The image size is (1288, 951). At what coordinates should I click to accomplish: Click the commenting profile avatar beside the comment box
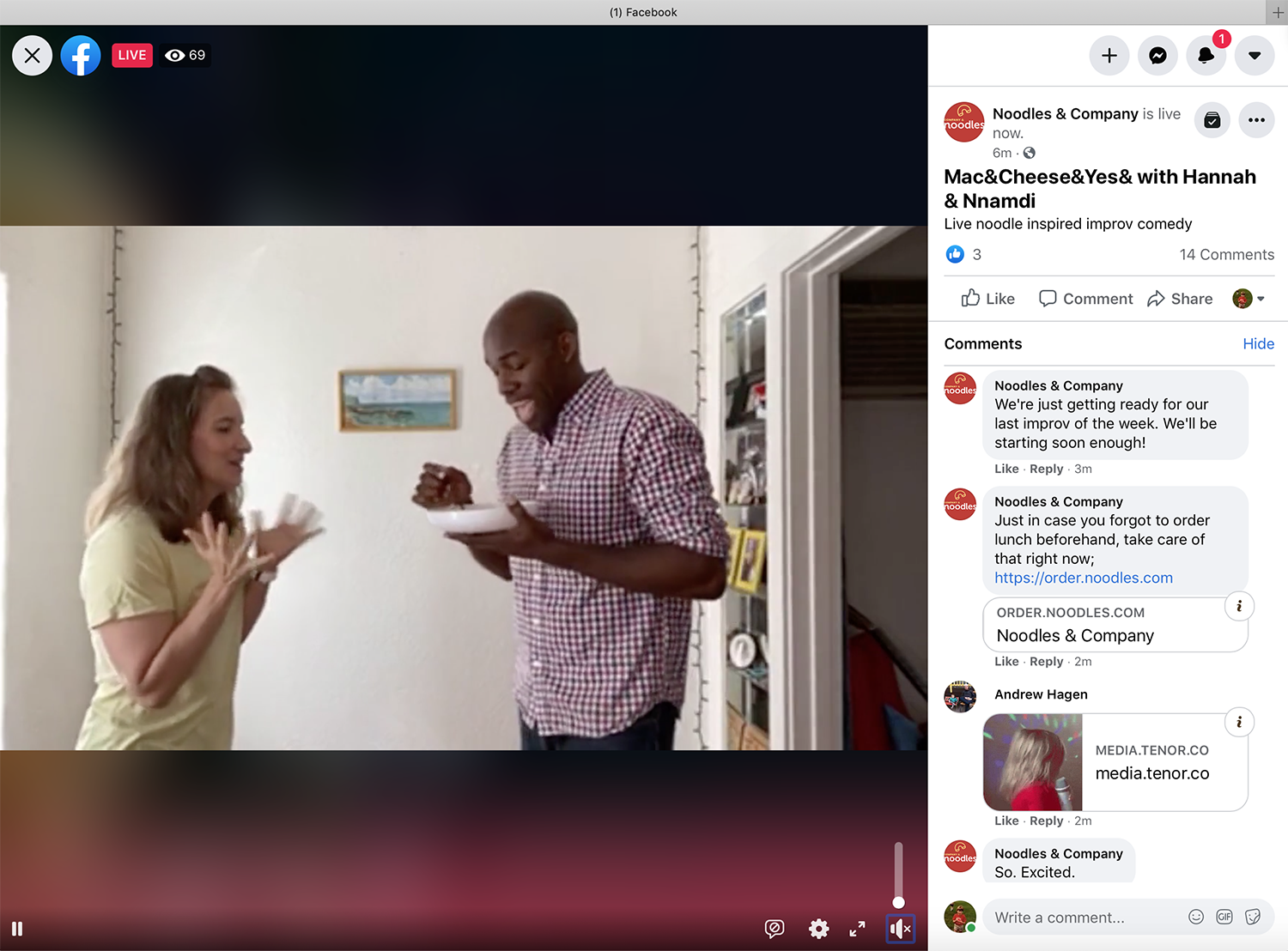click(960, 917)
